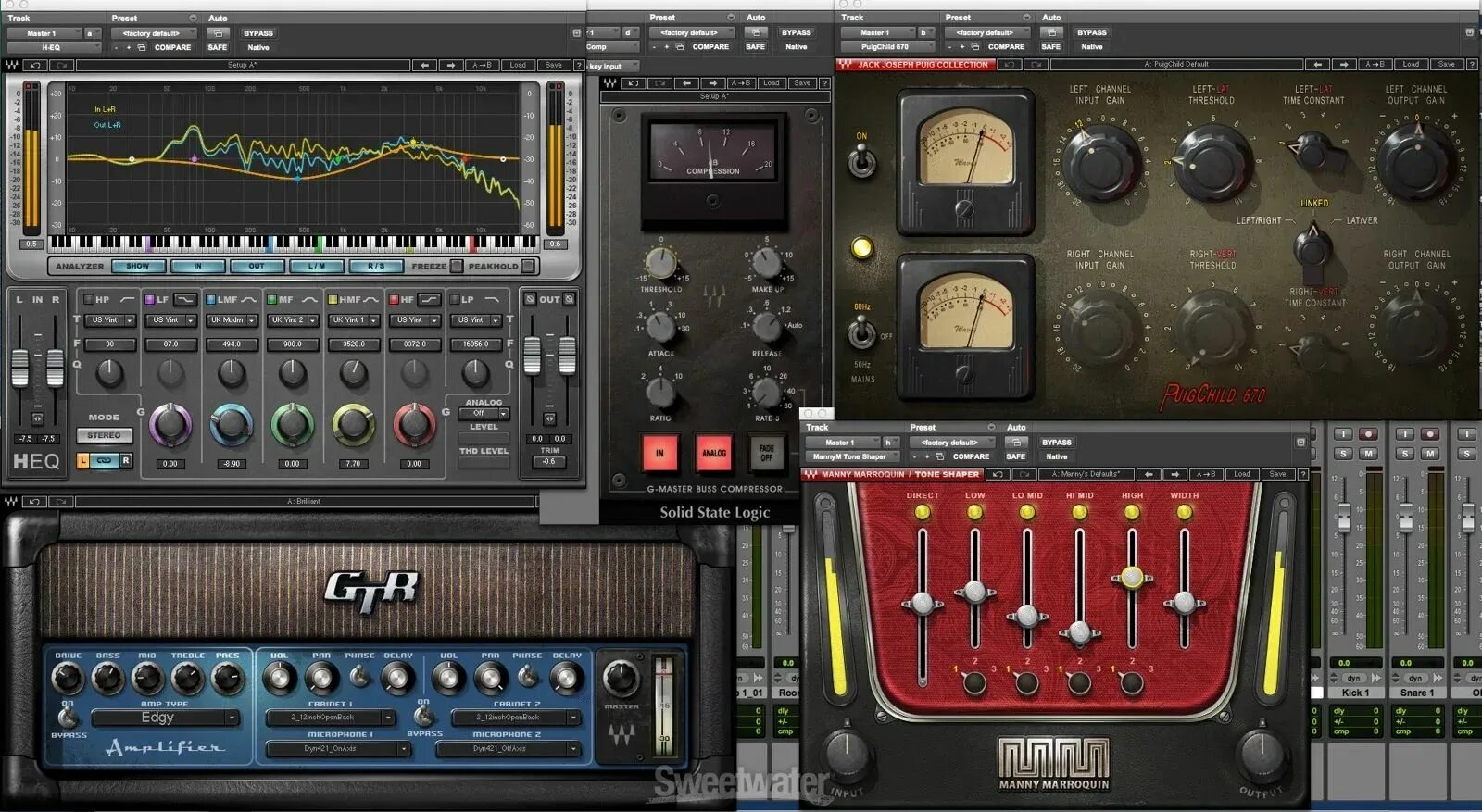
Task: Select the analyzer IN tab
Action: tap(197, 266)
